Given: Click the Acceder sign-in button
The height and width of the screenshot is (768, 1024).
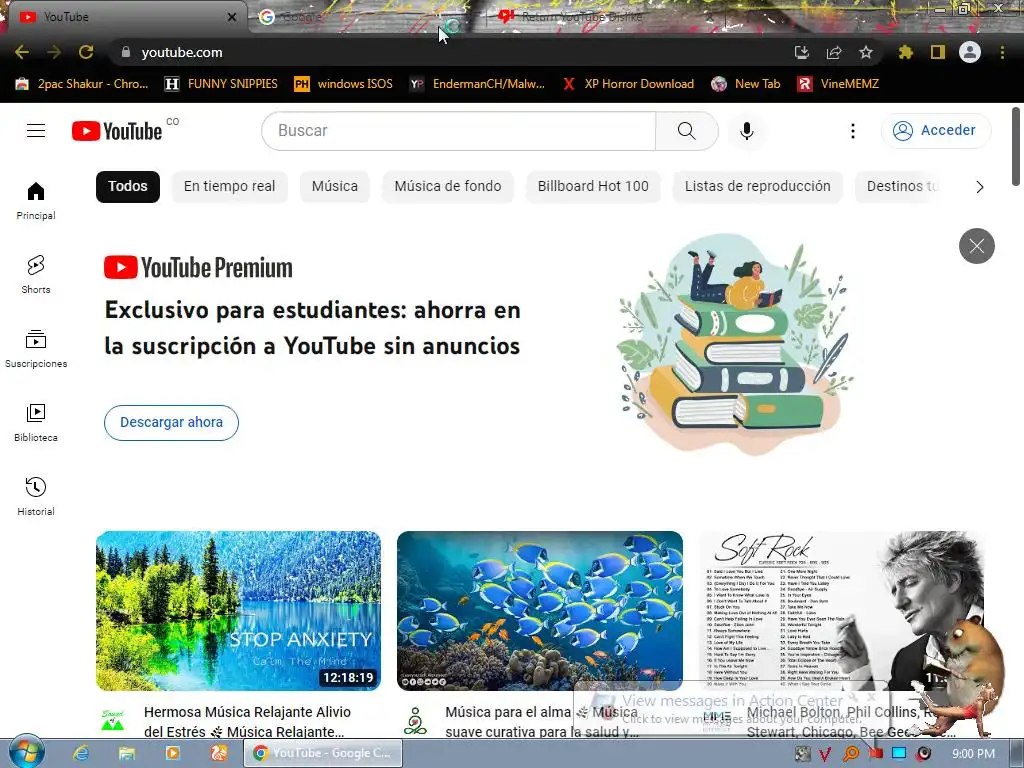Looking at the screenshot, I should click(936, 131).
